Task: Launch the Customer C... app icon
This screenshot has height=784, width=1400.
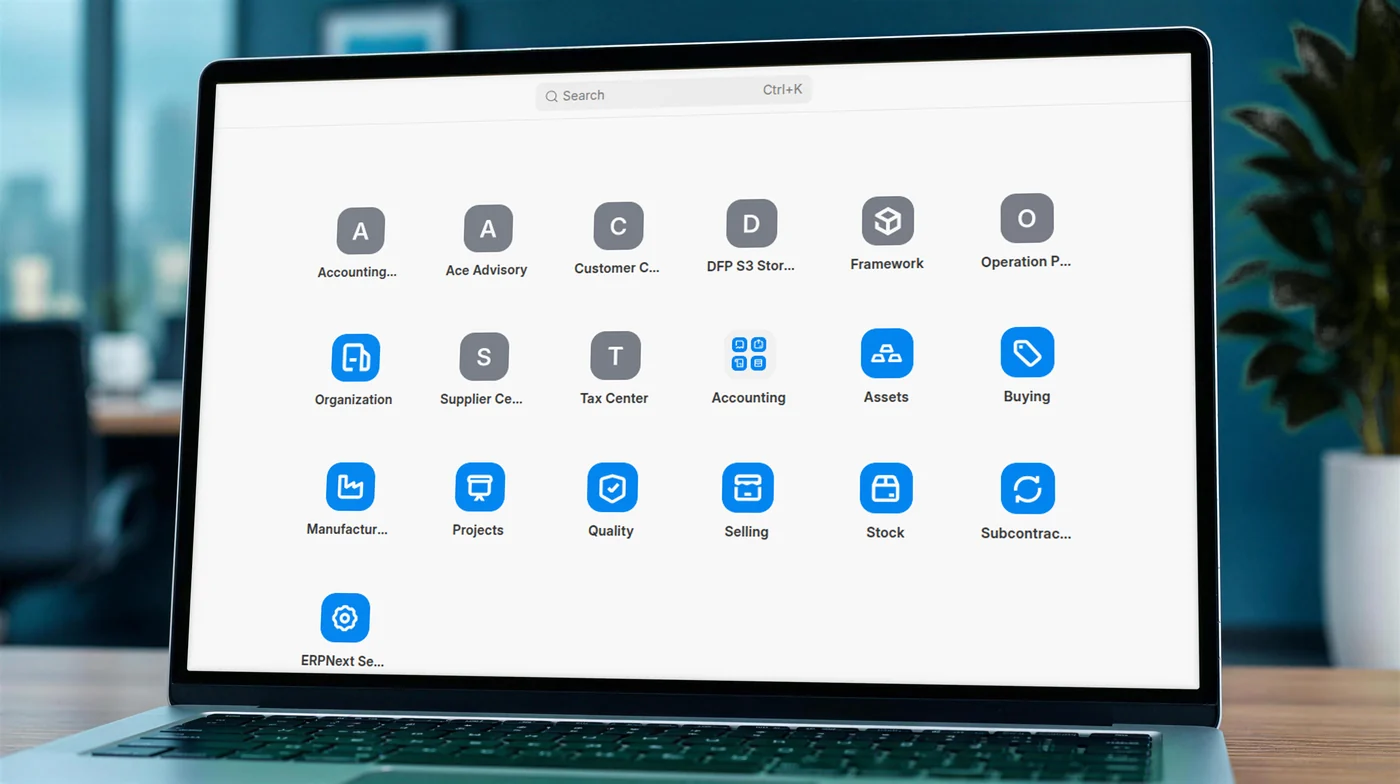Action: 618,226
